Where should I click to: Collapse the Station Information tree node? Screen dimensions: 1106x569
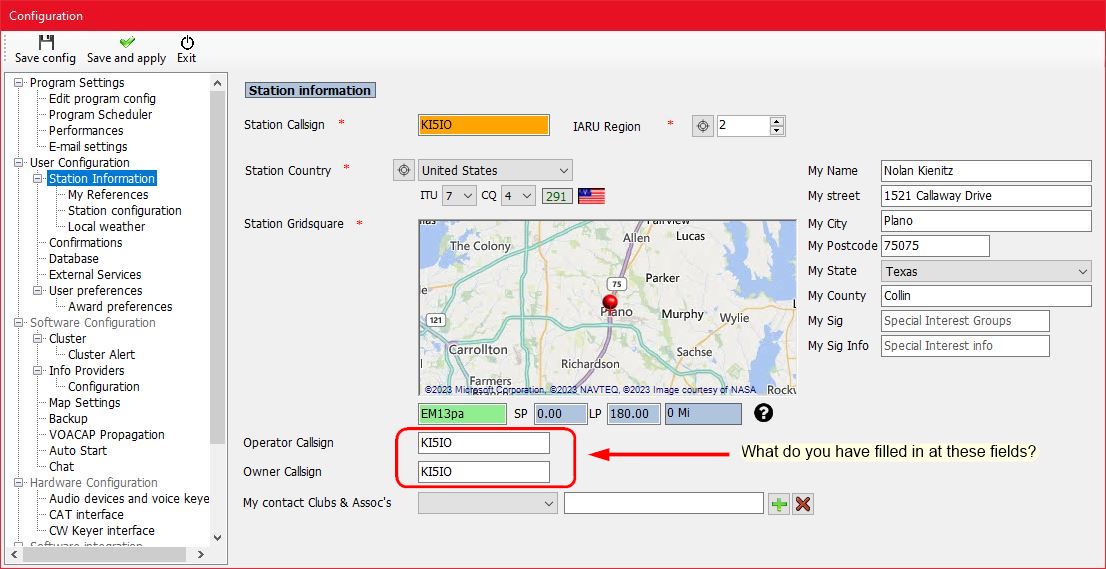point(37,178)
